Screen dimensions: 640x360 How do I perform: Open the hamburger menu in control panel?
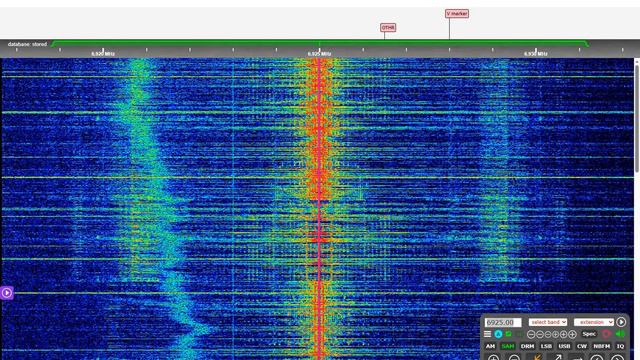pos(487,334)
